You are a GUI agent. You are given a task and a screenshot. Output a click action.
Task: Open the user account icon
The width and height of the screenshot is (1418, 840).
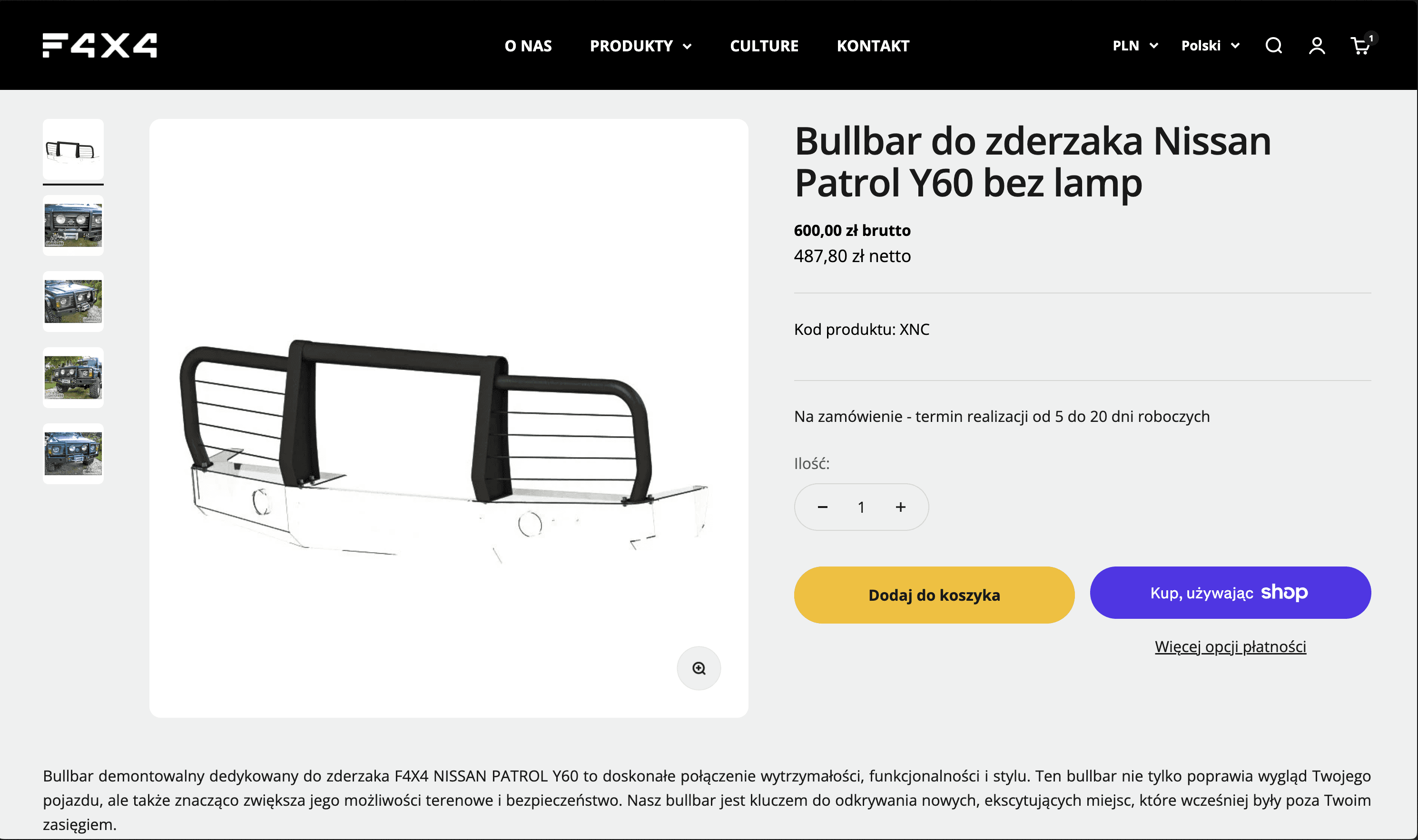coord(1317,45)
